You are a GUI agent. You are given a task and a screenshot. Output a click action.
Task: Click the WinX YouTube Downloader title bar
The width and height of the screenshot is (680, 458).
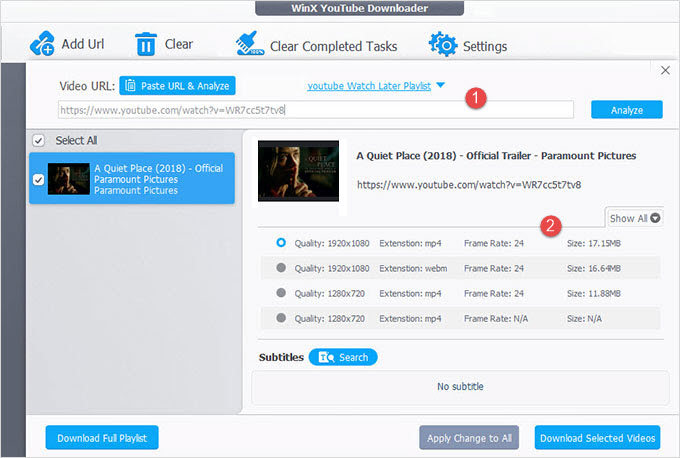tap(359, 8)
